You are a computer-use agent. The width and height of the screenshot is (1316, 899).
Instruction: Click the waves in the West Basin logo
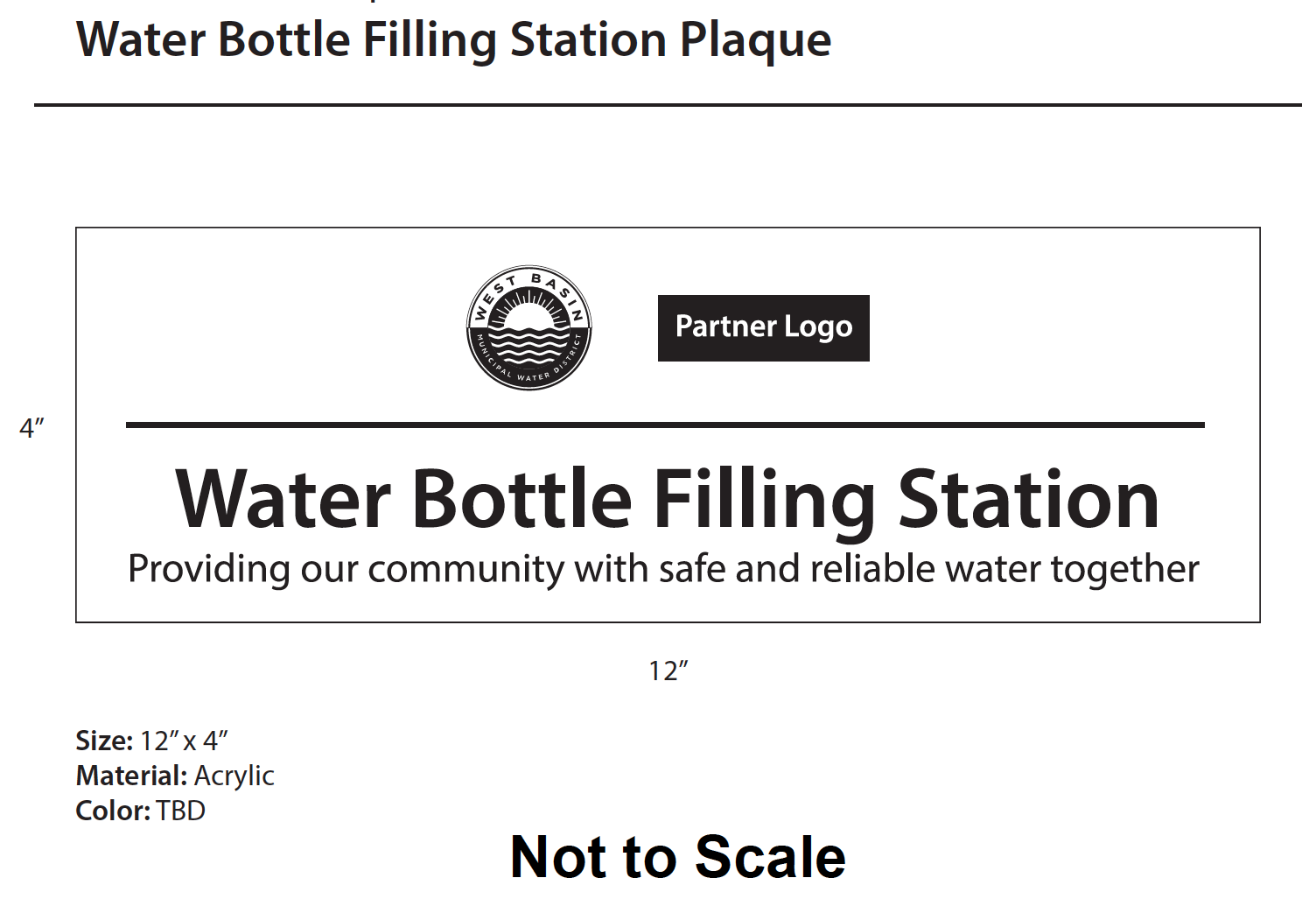[528, 344]
